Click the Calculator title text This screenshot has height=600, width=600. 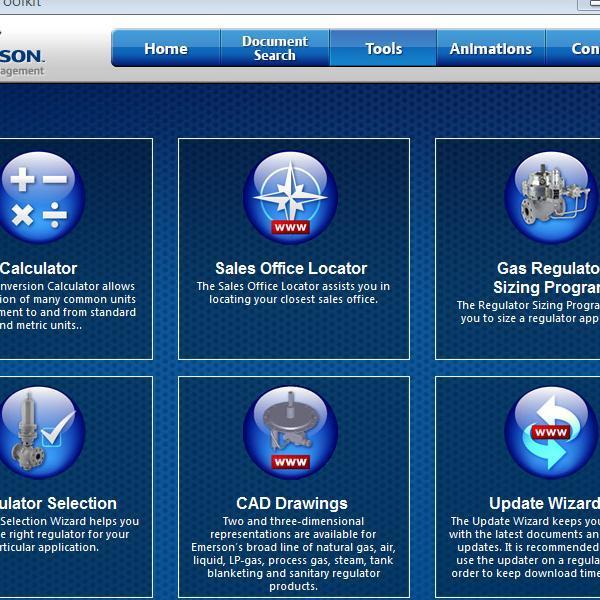coord(39,268)
